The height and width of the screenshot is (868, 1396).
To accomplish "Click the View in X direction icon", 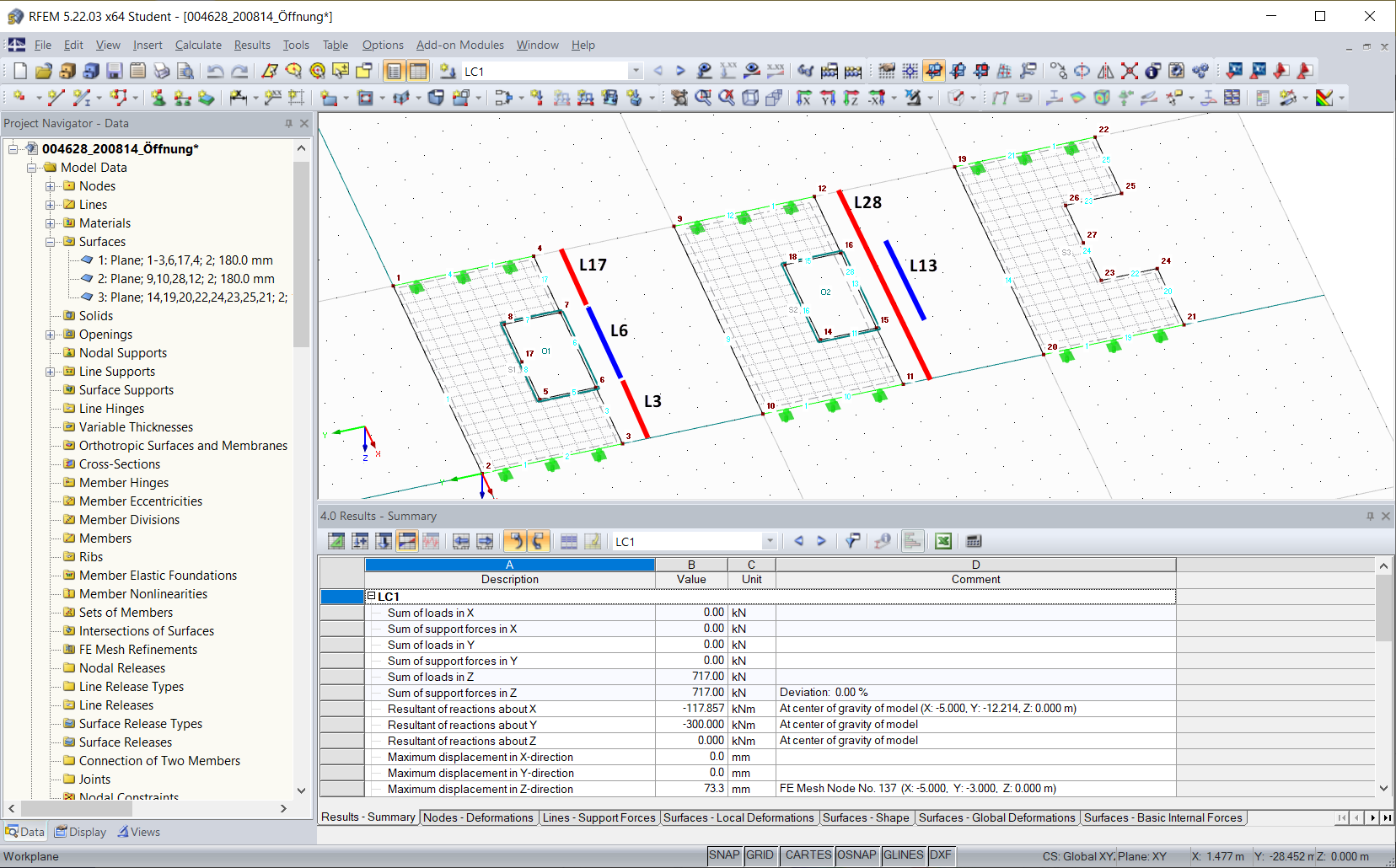I will click(804, 98).
